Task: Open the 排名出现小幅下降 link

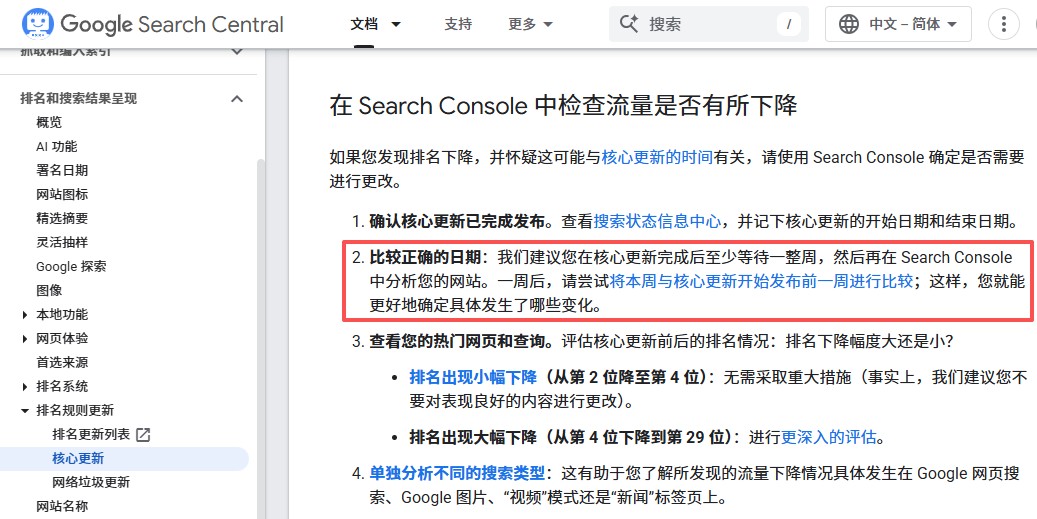Action: pos(473,378)
